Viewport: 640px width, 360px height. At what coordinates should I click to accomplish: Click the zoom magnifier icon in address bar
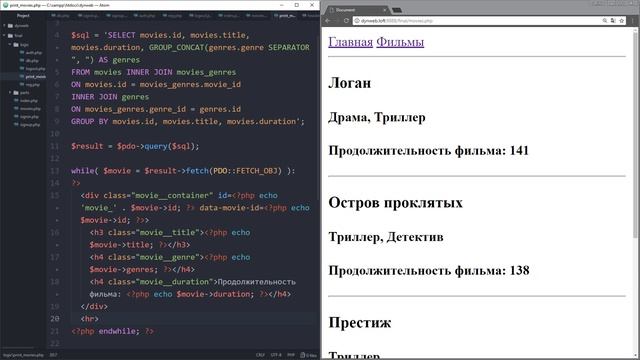[x=605, y=21]
